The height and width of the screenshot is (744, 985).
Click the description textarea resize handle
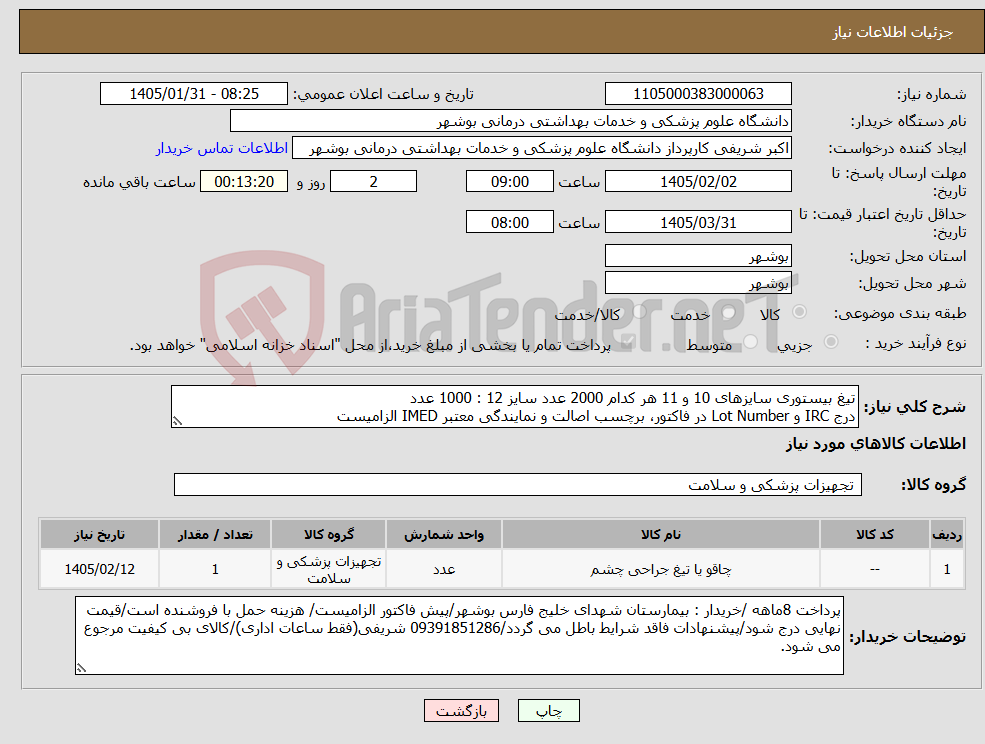click(x=177, y=422)
